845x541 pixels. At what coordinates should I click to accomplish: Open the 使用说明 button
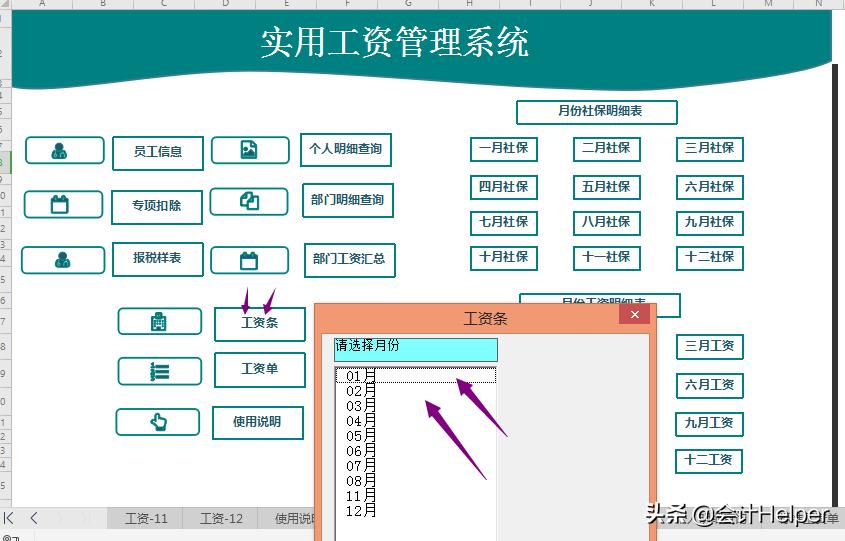click(x=258, y=422)
